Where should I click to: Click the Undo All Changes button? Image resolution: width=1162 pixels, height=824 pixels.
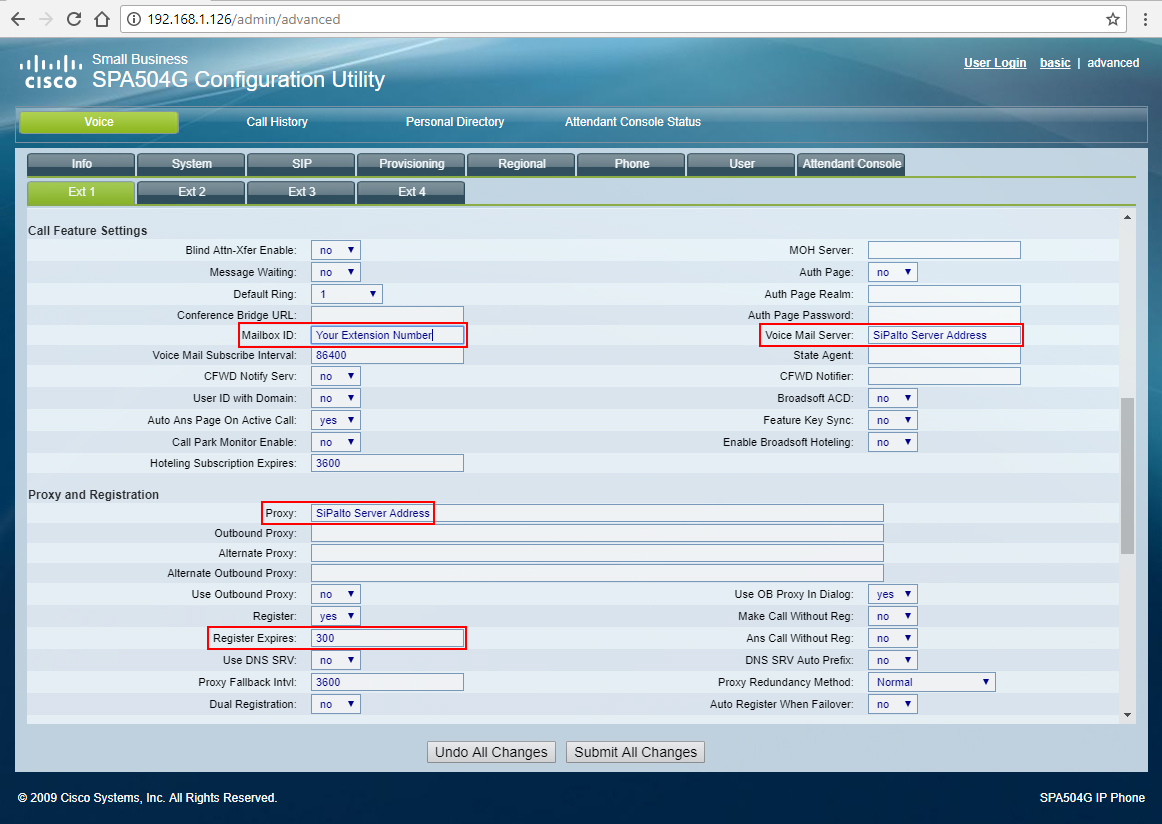(x=491, y=752)
